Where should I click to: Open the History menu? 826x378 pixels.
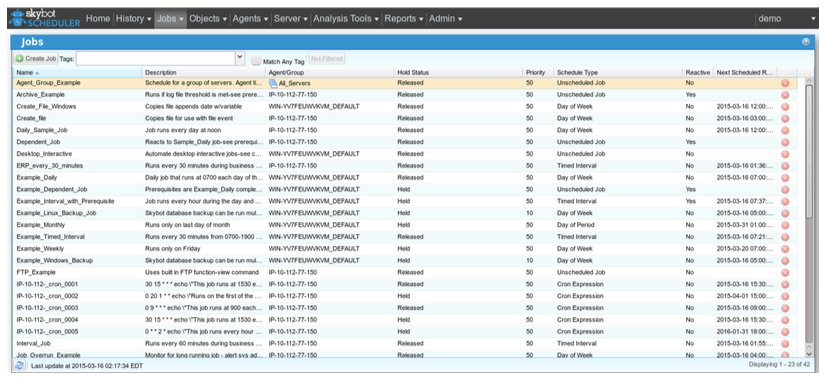tap(133, 18)
